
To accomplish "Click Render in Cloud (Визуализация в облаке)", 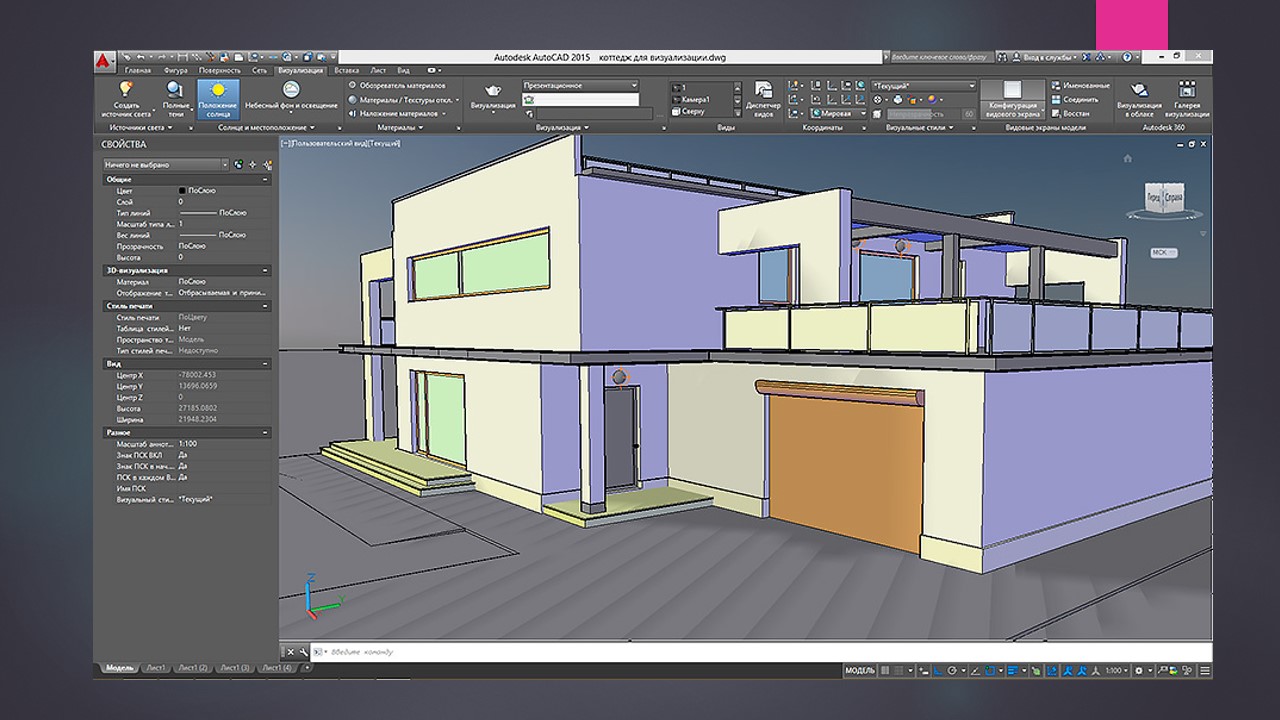I will click(x=1139, y=90).
